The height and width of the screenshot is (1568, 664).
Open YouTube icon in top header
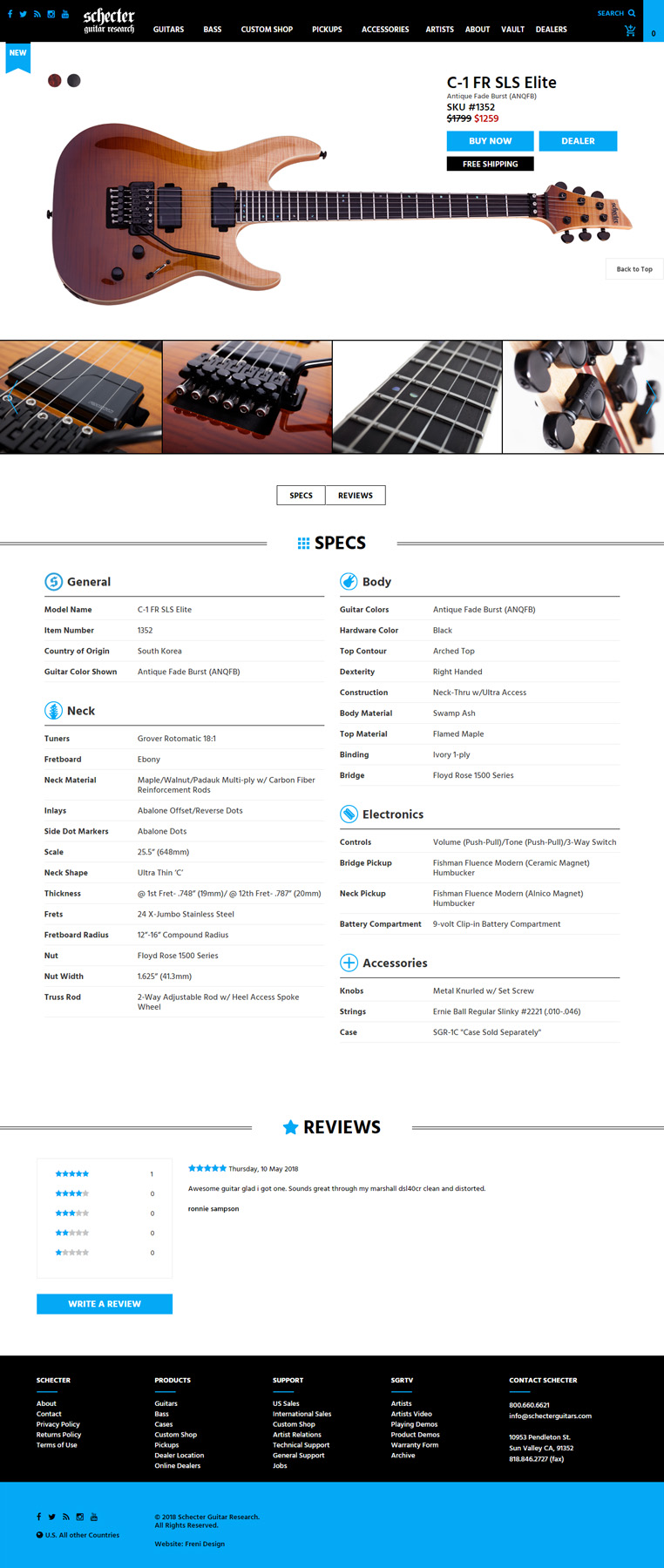click(65, 14)
